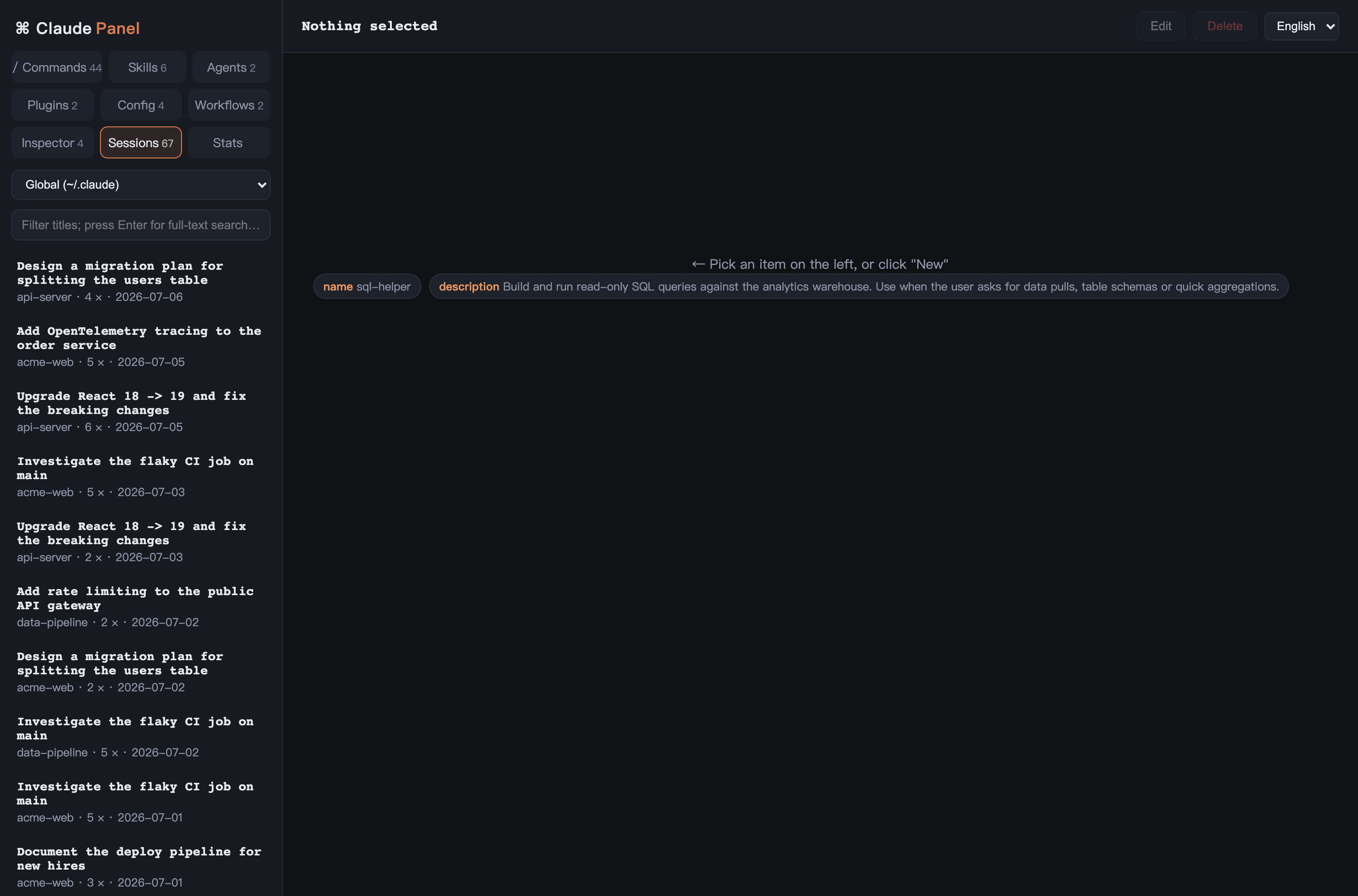The width and height of the screenshot is (1358, 896).
Task: Open the users table migration session dated 2026-07-06
Action: 141,281
